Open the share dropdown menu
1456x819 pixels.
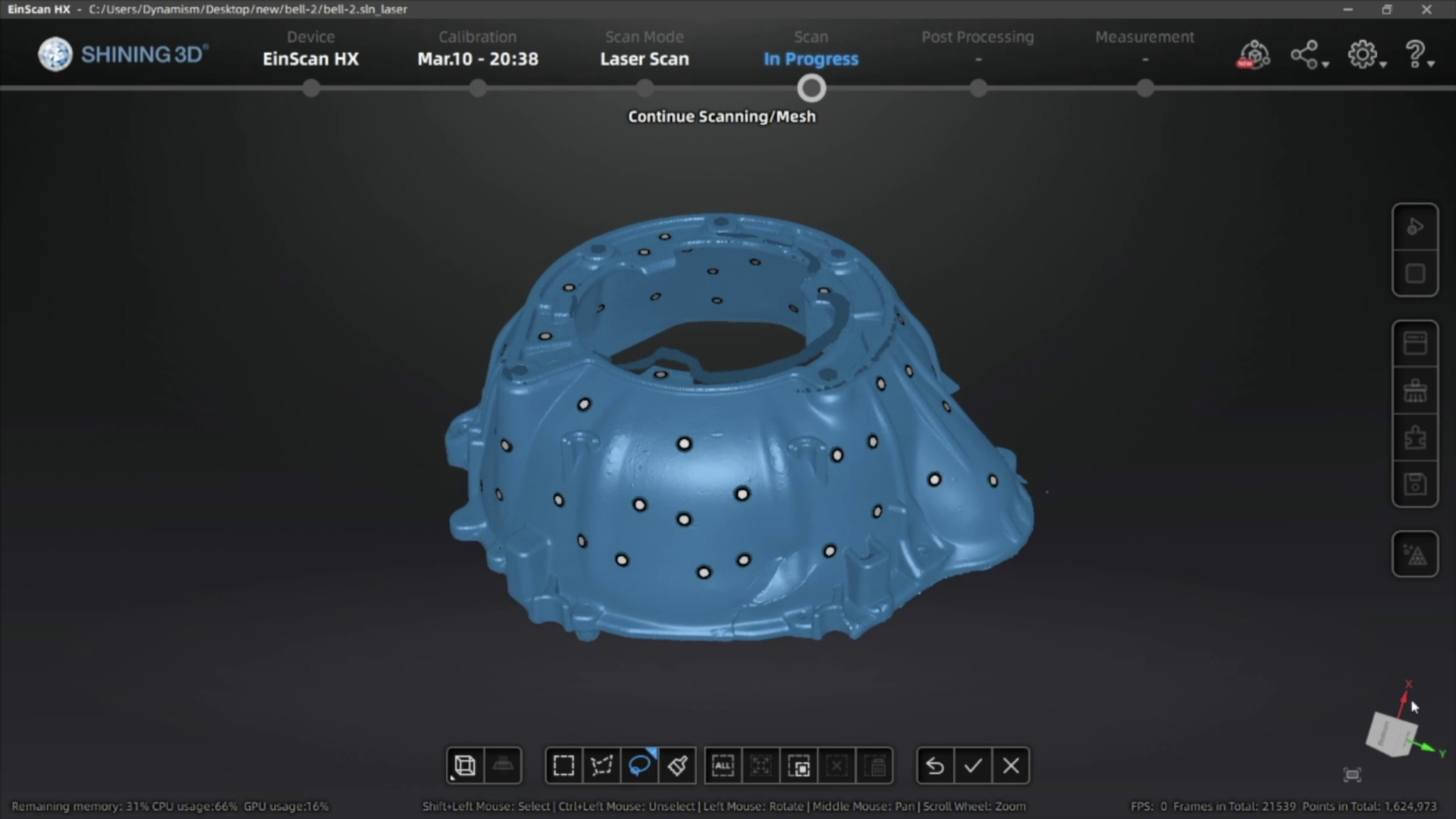click(x=1309, y=55)
